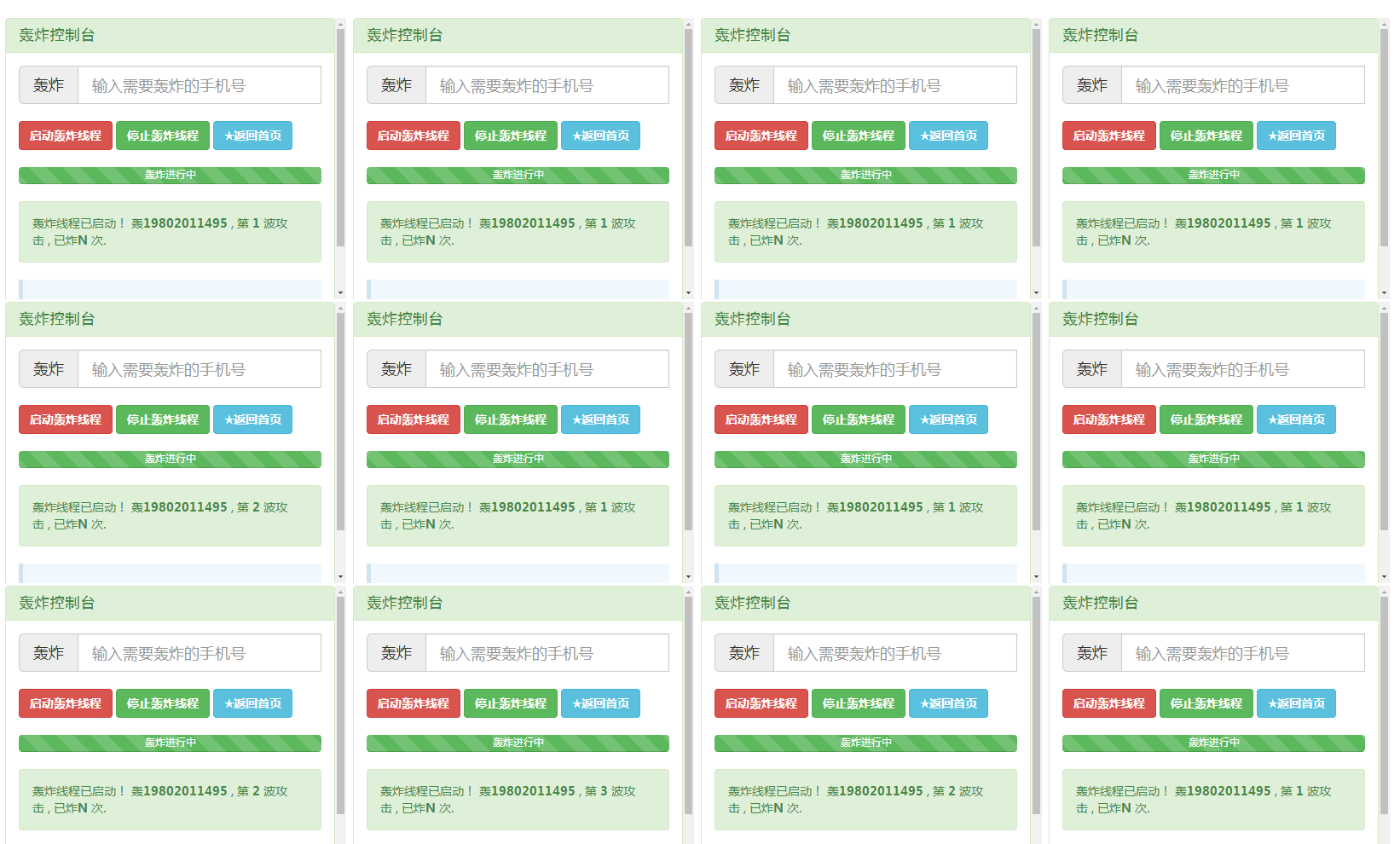Click ★返回首页 in middle row, fourth panel
This screenshot has height=844, width=1400.
tap(1296, 419)
